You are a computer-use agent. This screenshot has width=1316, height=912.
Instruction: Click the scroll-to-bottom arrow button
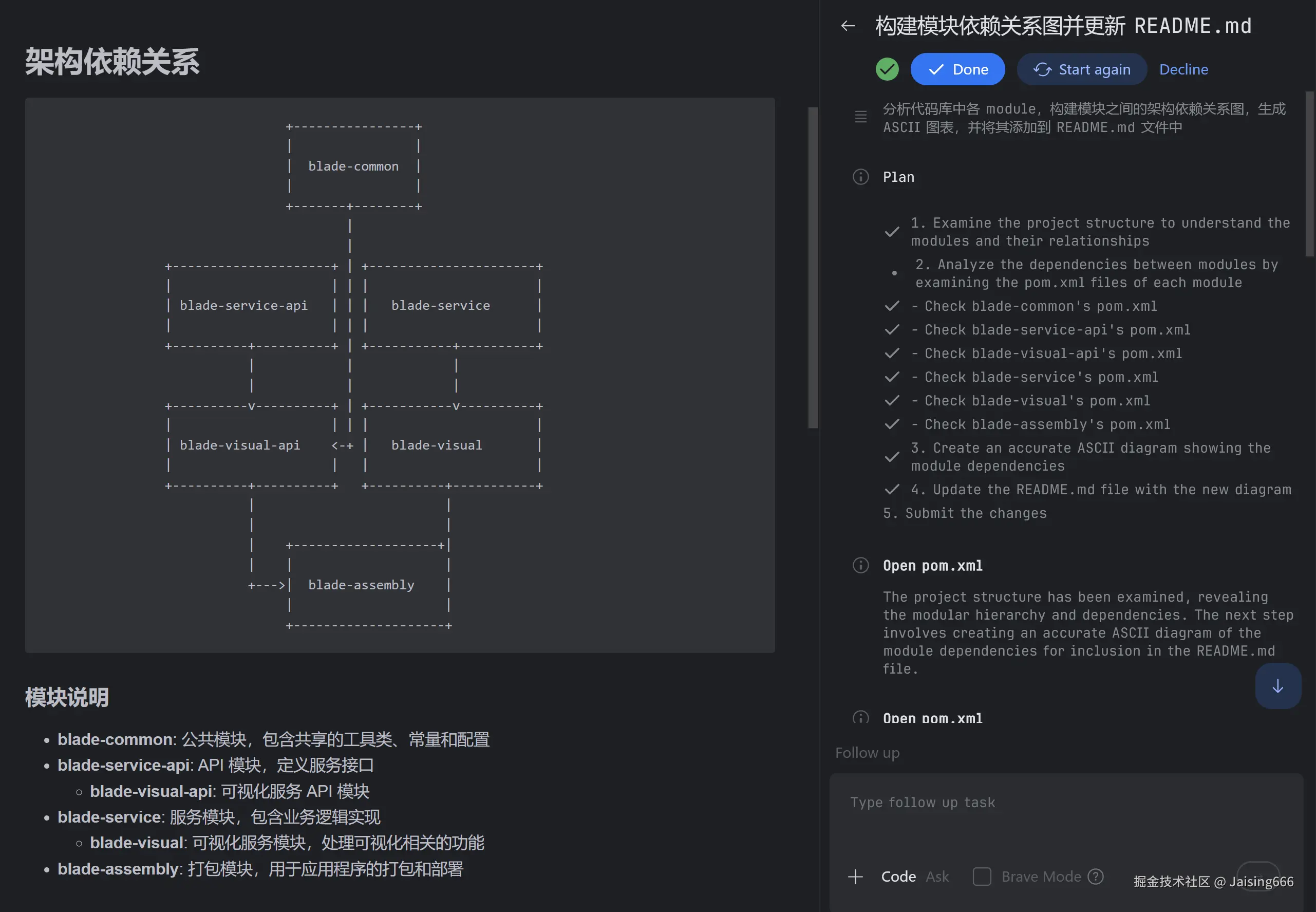click(x=1277, y=686)
